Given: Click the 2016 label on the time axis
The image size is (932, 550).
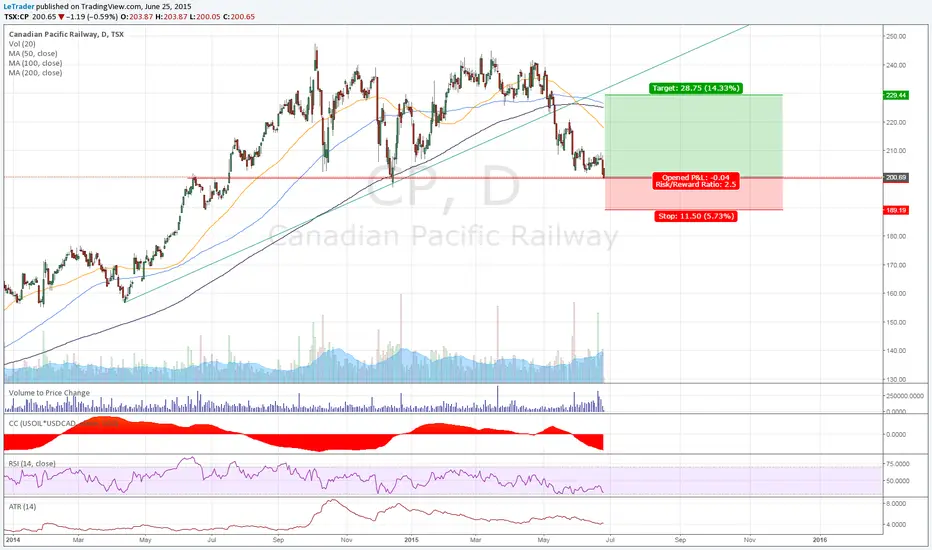Looking at the screenshot, I should coord(819,540).
